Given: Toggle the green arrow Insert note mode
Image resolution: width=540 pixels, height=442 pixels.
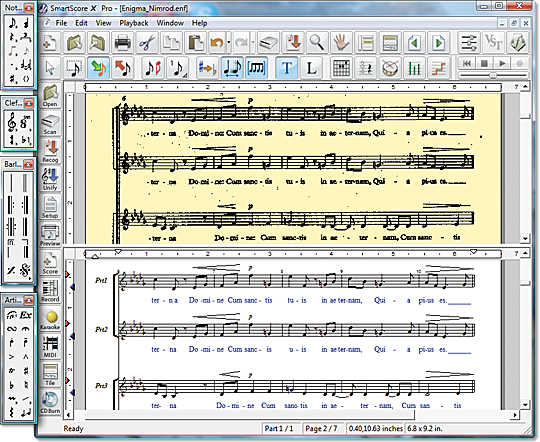Looking at the screenshot, I should [99, 68].
